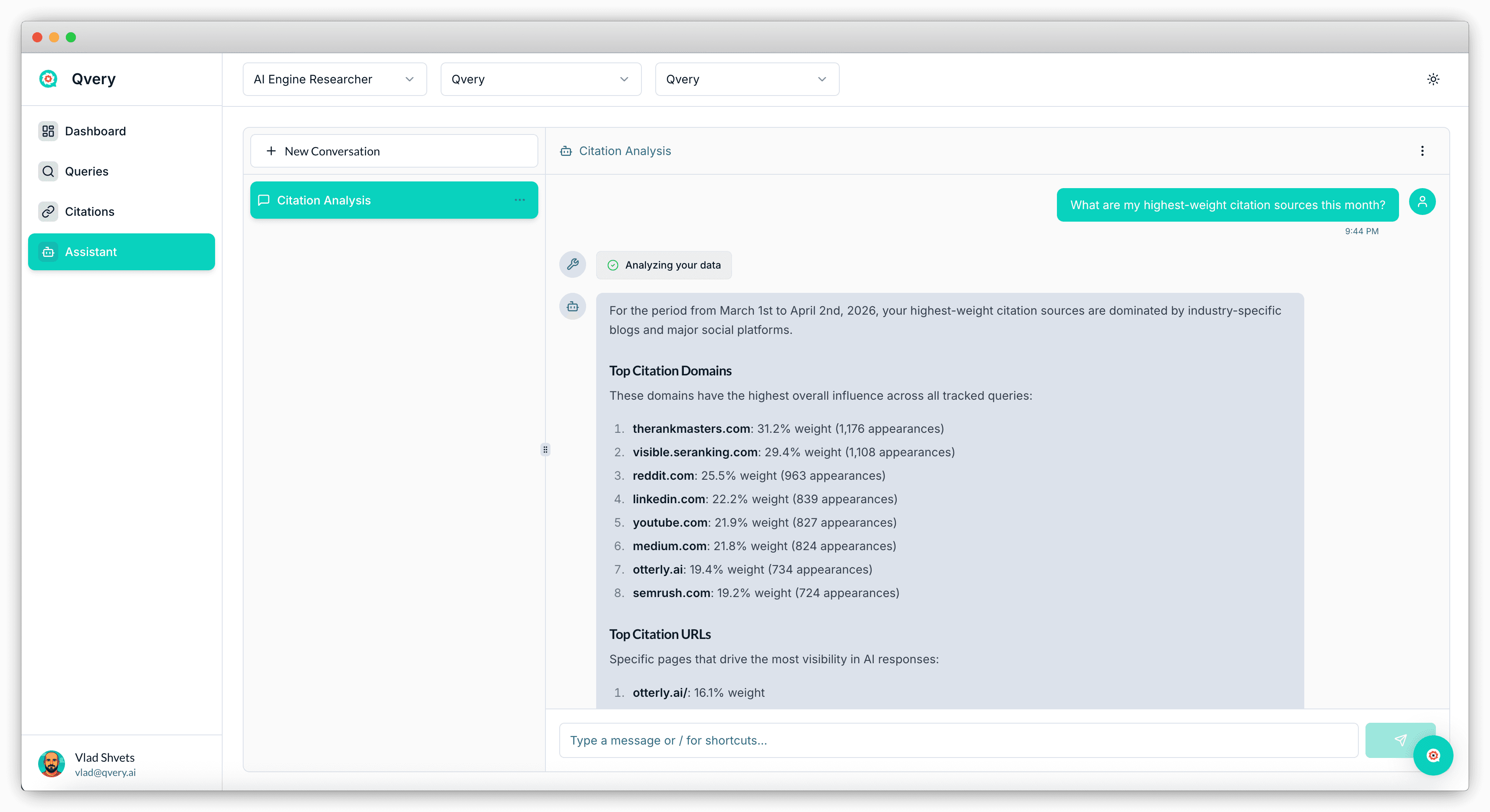The height and width of the screenshot is (812, 1490).
Task: Click the robot assistant avatar icon
Action: click(573, 306)
